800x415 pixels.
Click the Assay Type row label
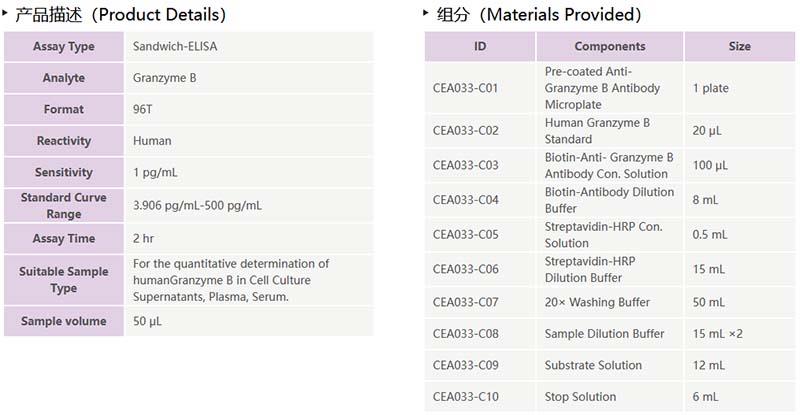tap(64, 47)
